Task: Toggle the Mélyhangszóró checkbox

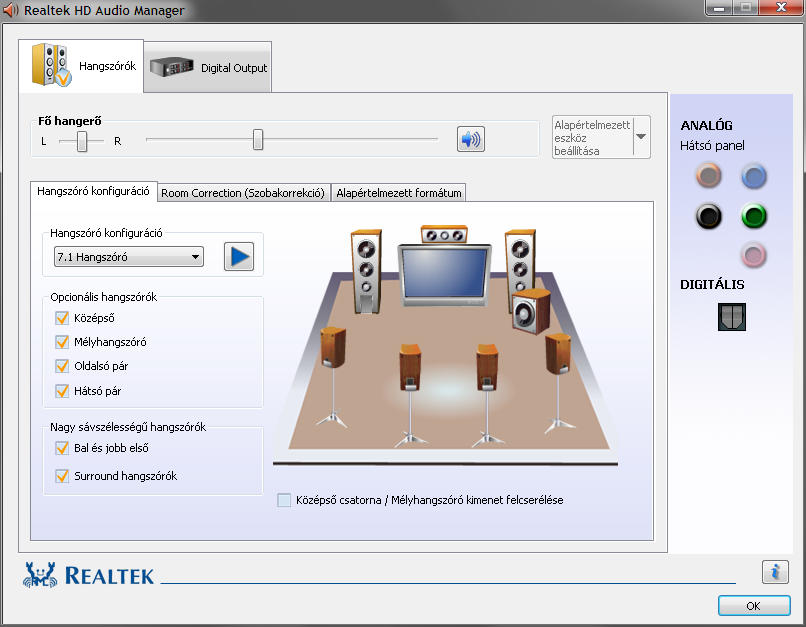Action: tap(62, 342)
